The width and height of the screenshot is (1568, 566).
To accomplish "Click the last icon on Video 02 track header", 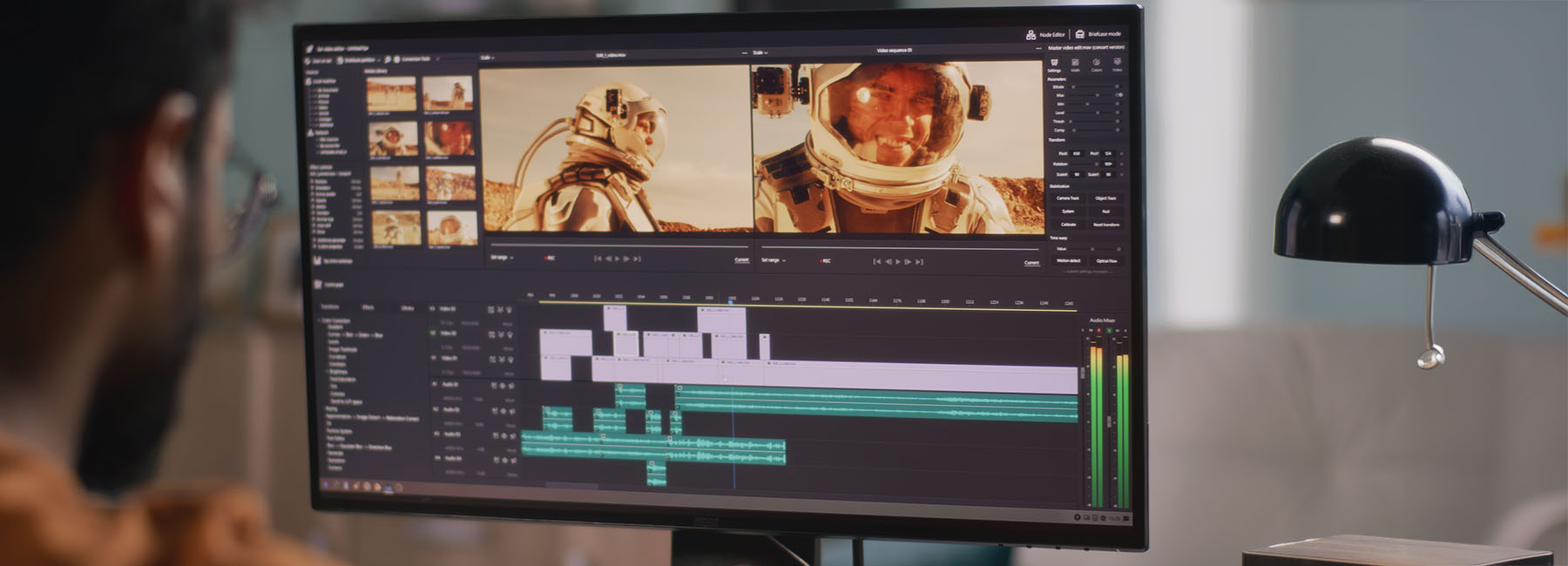I will 510,334.
